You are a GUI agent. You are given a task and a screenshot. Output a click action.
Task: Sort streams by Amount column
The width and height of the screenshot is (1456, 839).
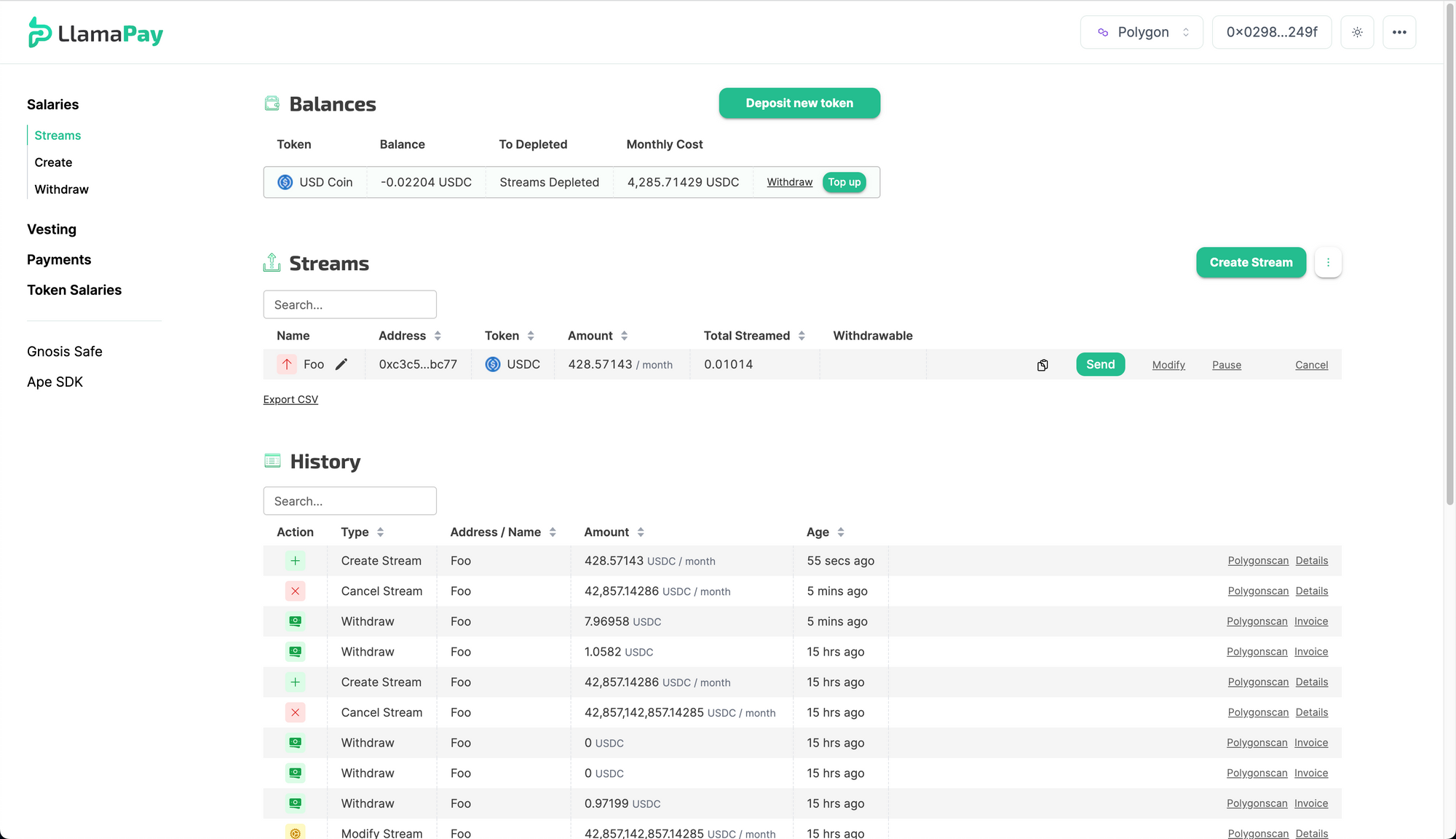click(x=625, y=336)
